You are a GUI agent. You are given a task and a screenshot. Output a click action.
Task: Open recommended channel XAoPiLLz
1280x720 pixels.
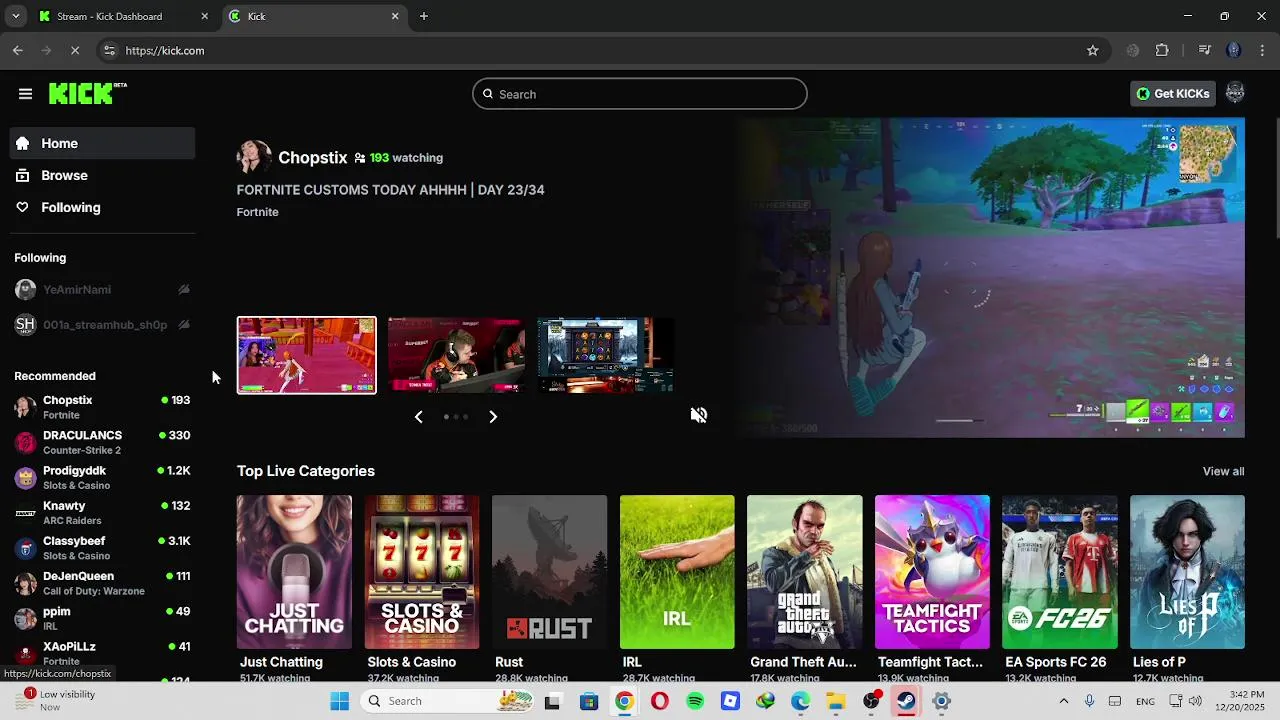102,653
